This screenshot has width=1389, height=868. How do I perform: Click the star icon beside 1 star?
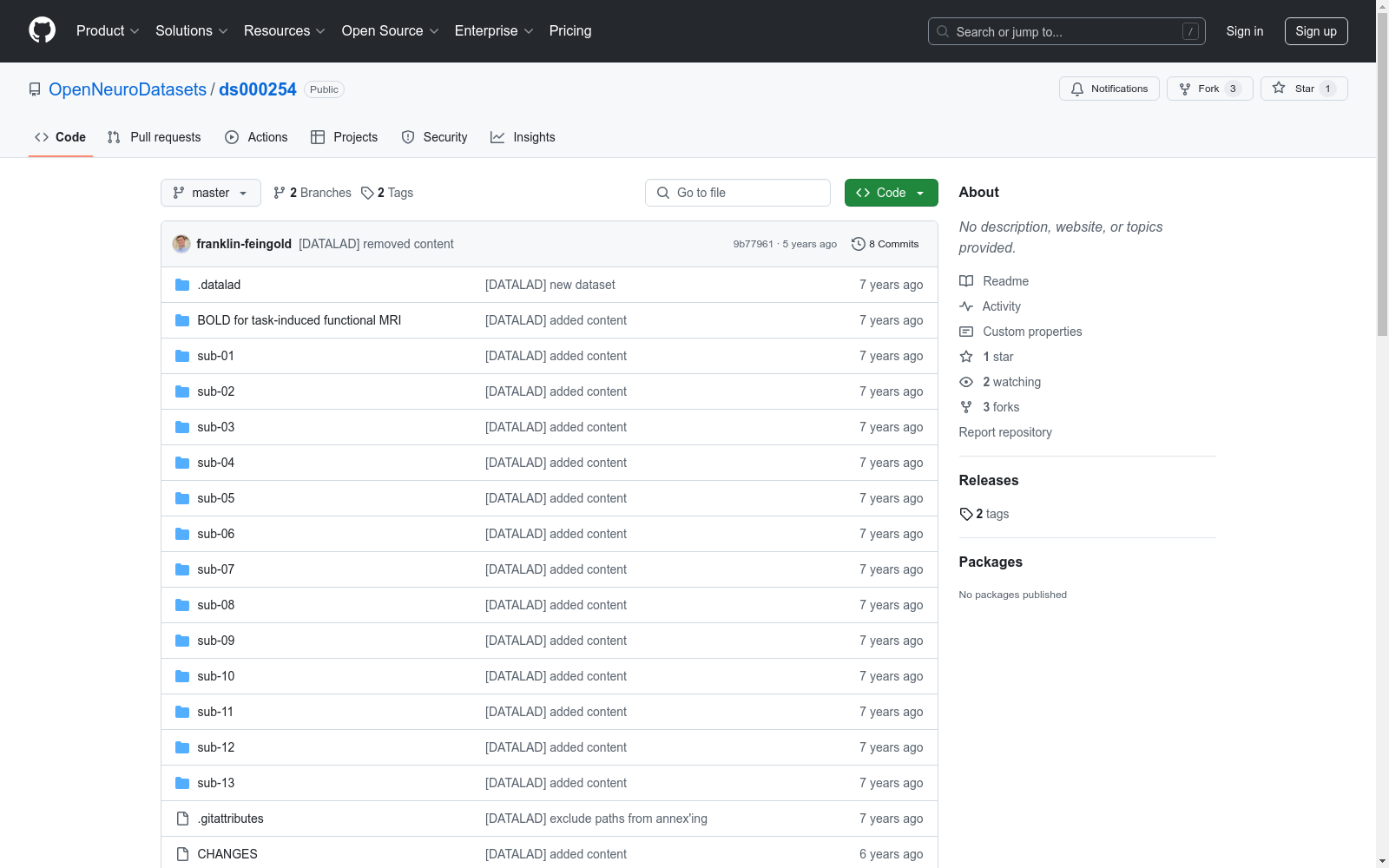click(966, 357)
